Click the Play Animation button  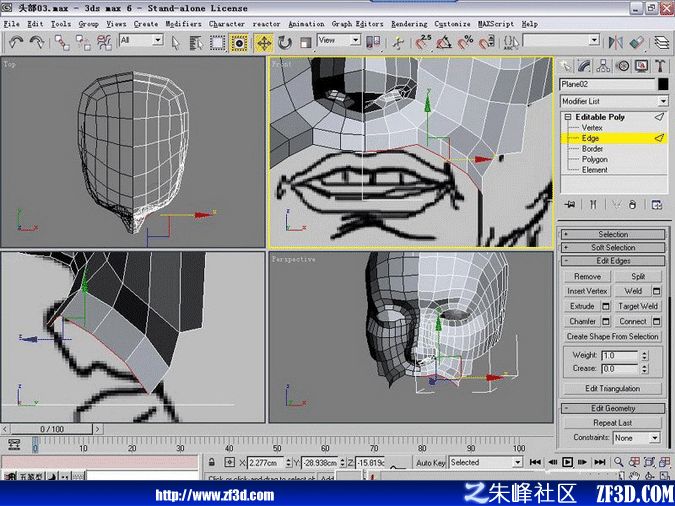click(568, 462)
